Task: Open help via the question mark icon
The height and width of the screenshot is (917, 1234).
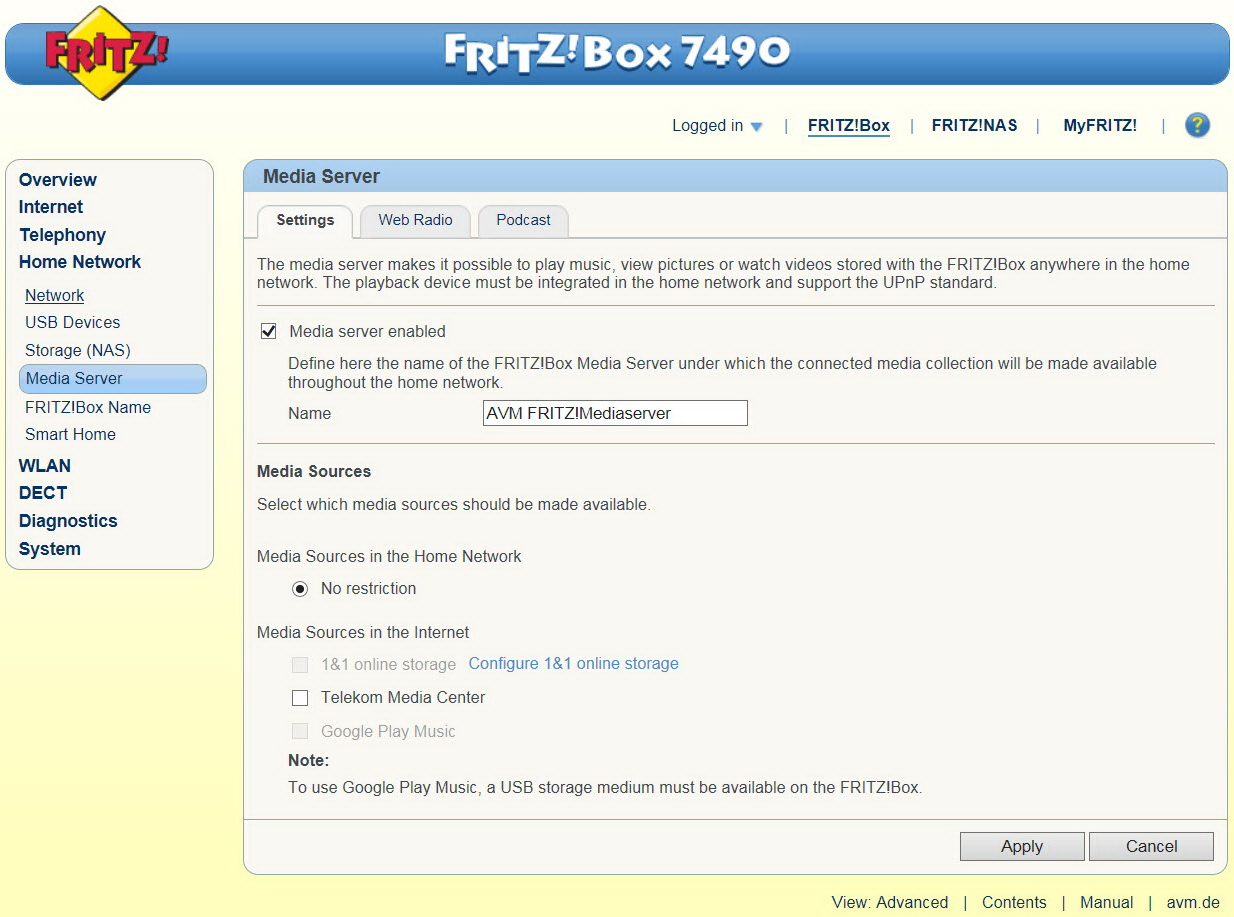Action: coord(1197,125)
